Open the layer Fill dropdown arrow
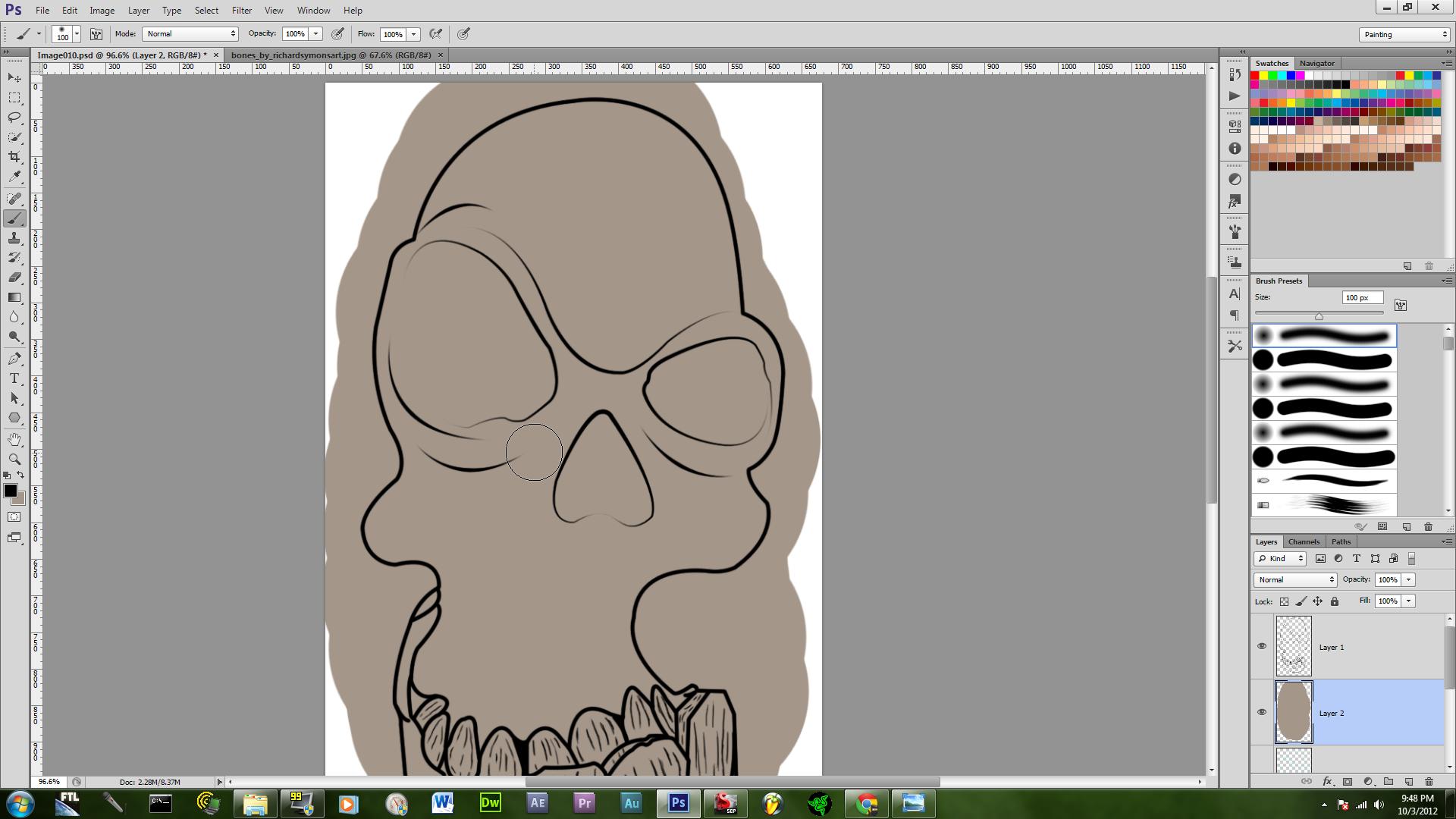The image size is (1456, 819). pos(1408,601)
